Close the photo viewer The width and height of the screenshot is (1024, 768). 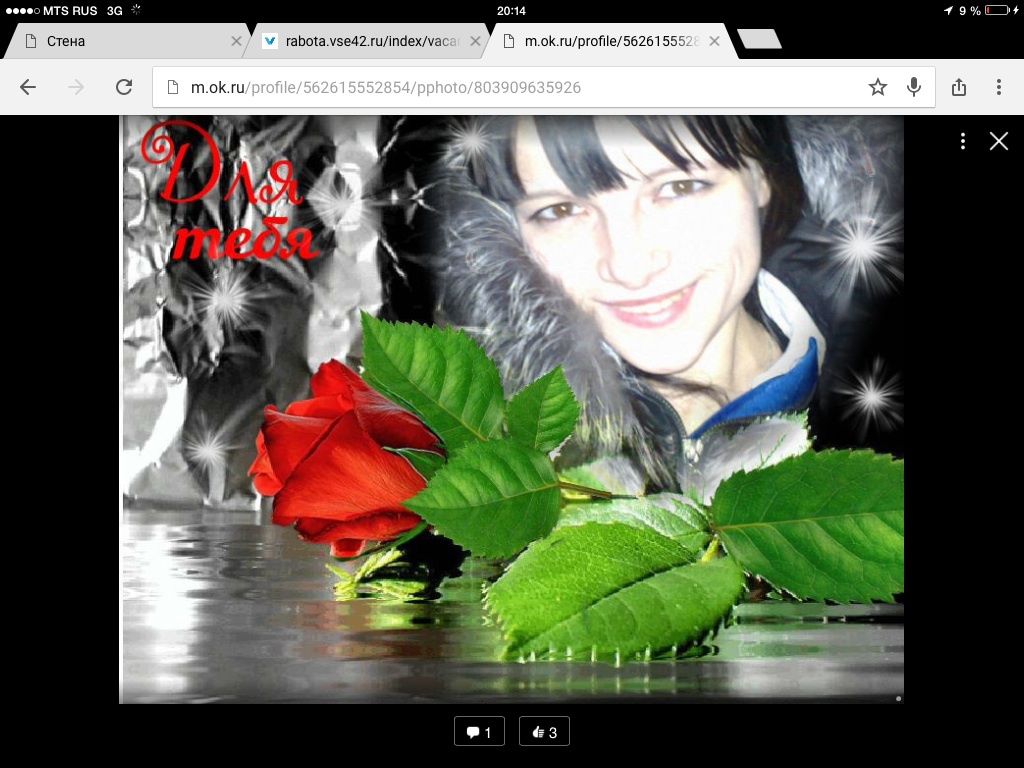pyautogui.click(x=998, y=141)
